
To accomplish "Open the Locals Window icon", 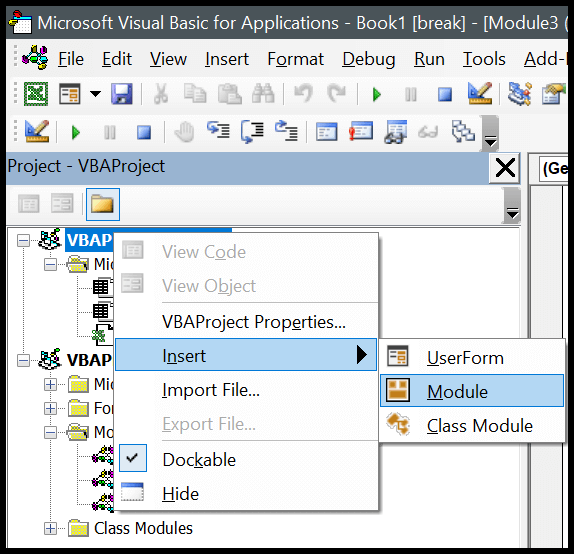I will (x=327, y=132).
